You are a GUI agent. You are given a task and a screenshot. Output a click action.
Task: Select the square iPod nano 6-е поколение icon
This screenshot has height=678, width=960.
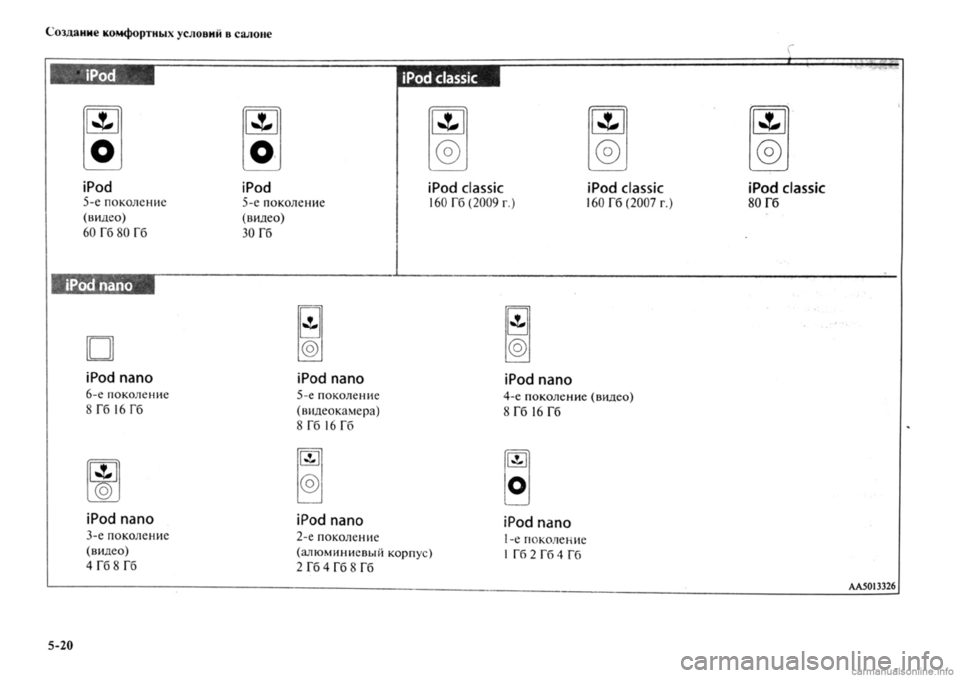click(x=100, y=348)
